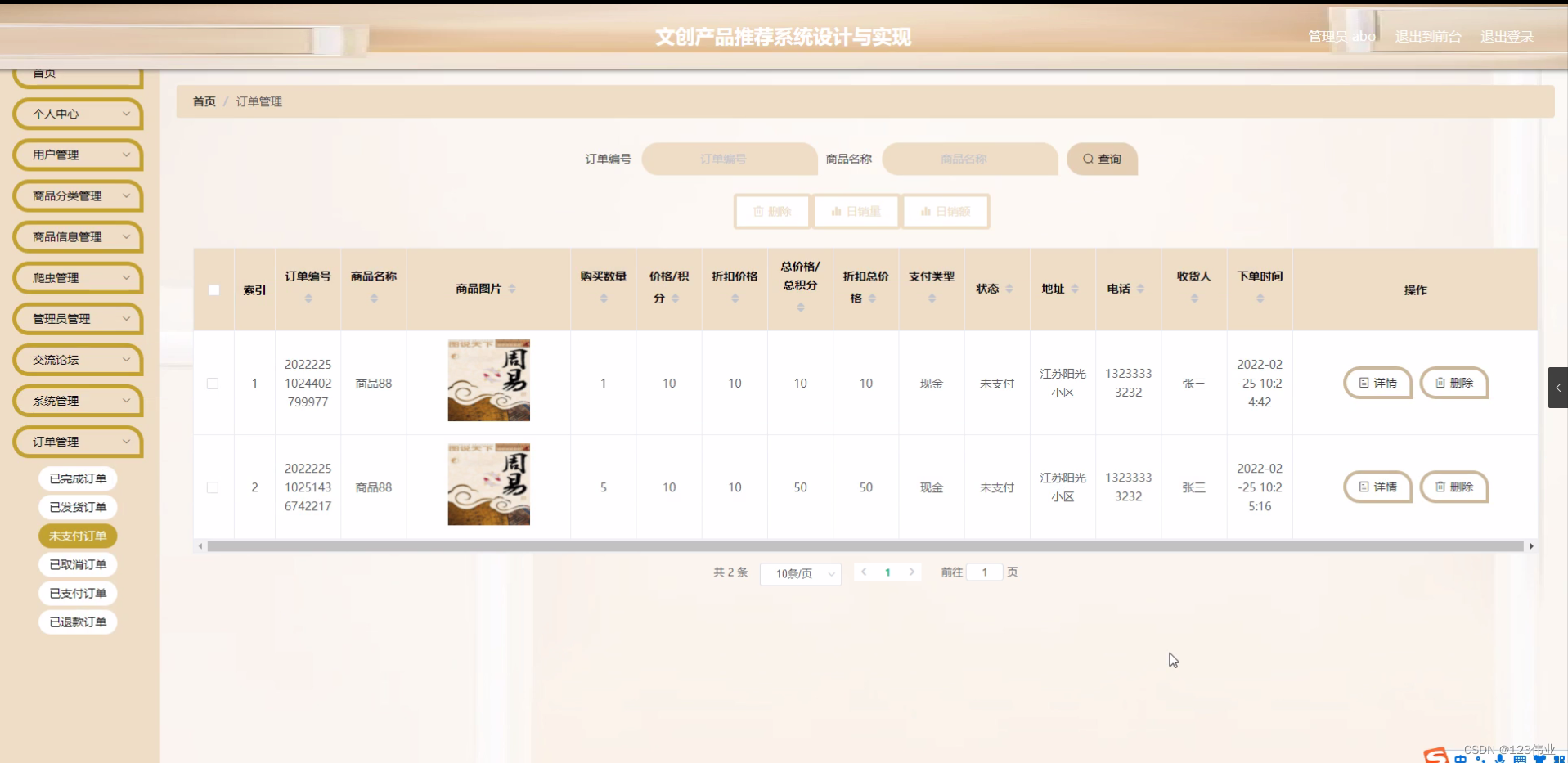Click the 查询 search icon button
1568x763 pixels.
tap(1101, 159)
